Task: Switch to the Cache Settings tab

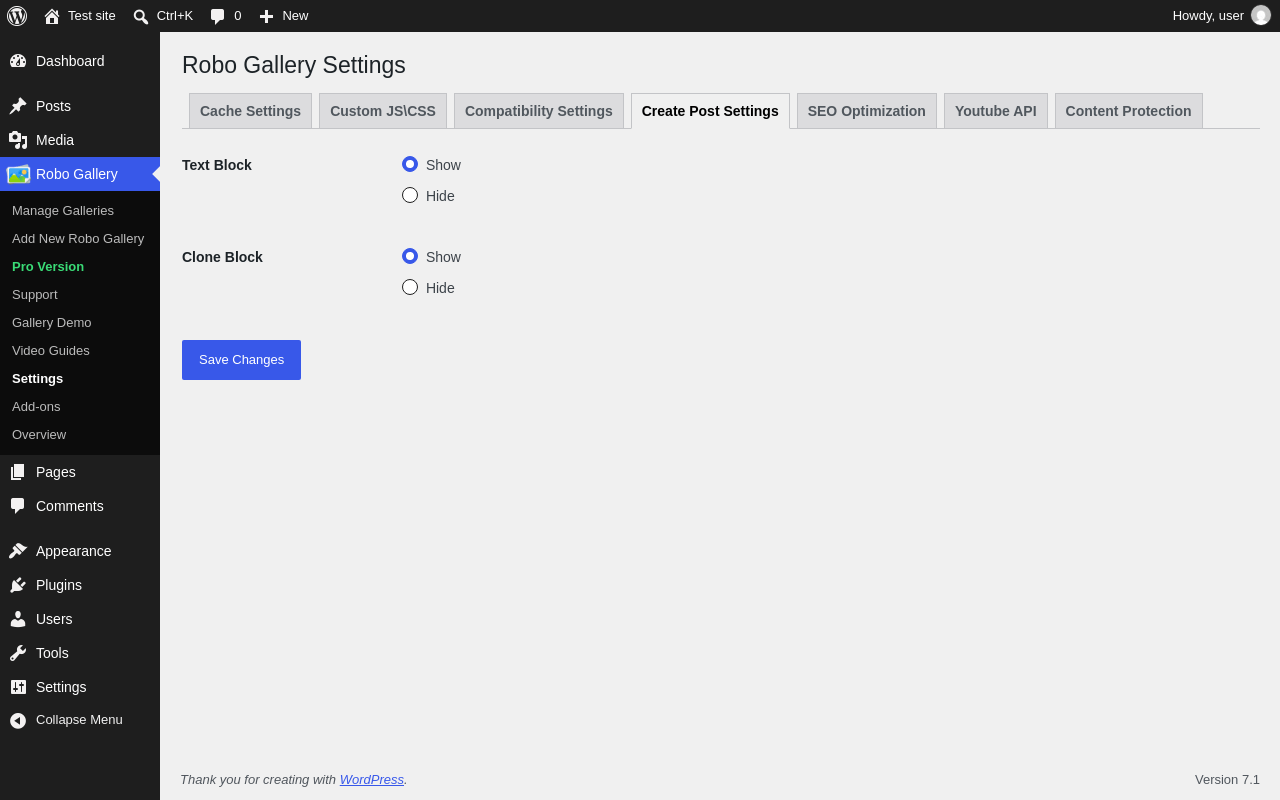Action: click(250, 111)
